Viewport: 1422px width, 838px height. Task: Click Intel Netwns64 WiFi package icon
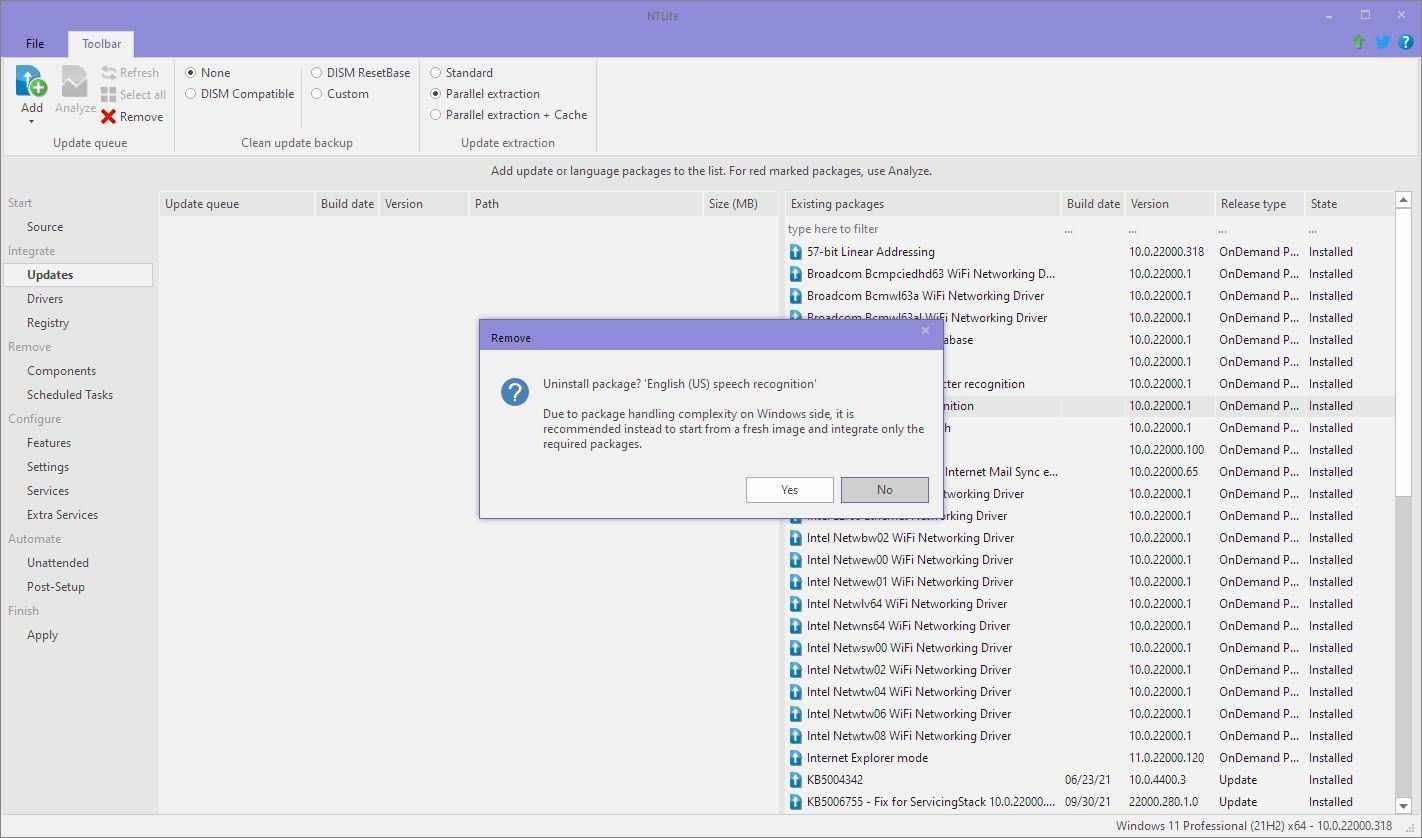796,626
